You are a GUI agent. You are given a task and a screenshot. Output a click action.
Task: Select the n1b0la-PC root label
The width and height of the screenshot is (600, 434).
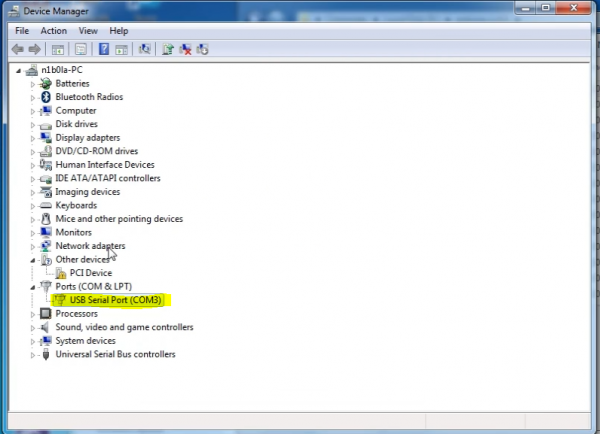[x=62, y=70]
